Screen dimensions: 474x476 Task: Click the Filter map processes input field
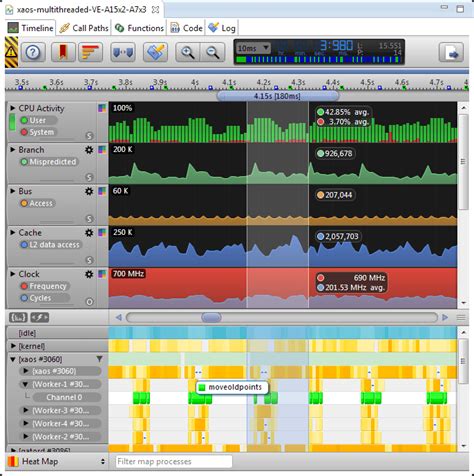174,461
